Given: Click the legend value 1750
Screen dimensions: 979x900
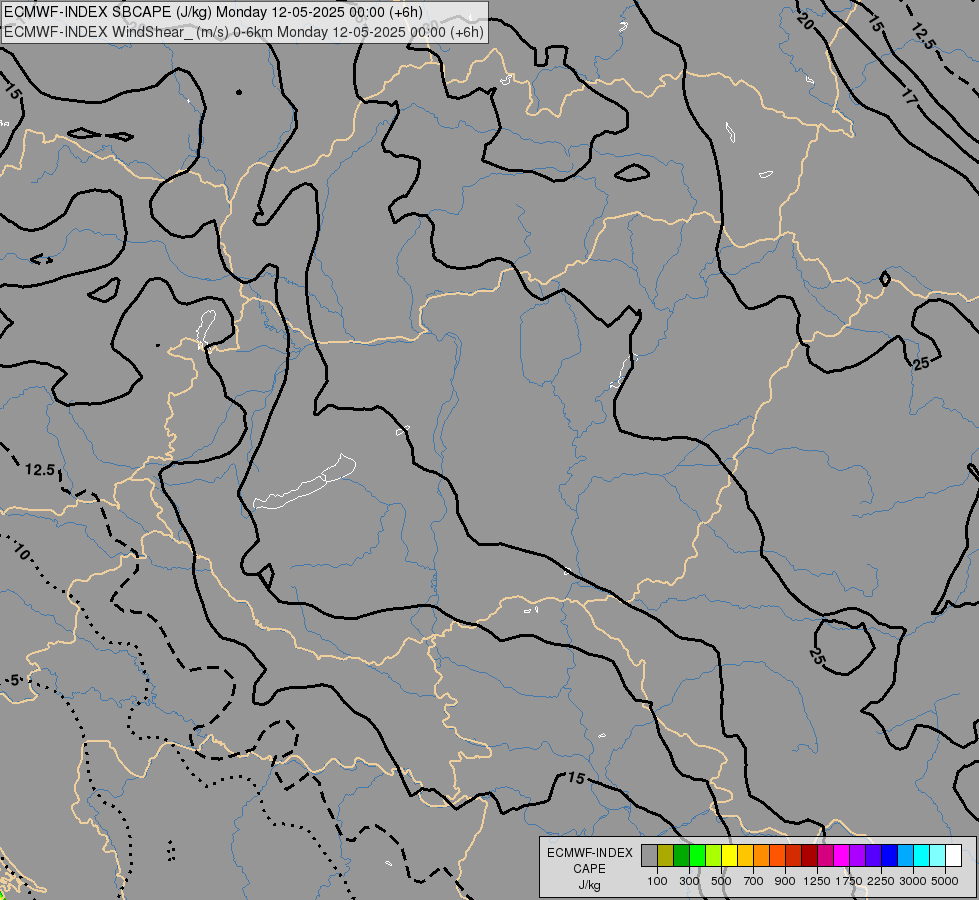Looking at the screenshot, I should (849, 881).
